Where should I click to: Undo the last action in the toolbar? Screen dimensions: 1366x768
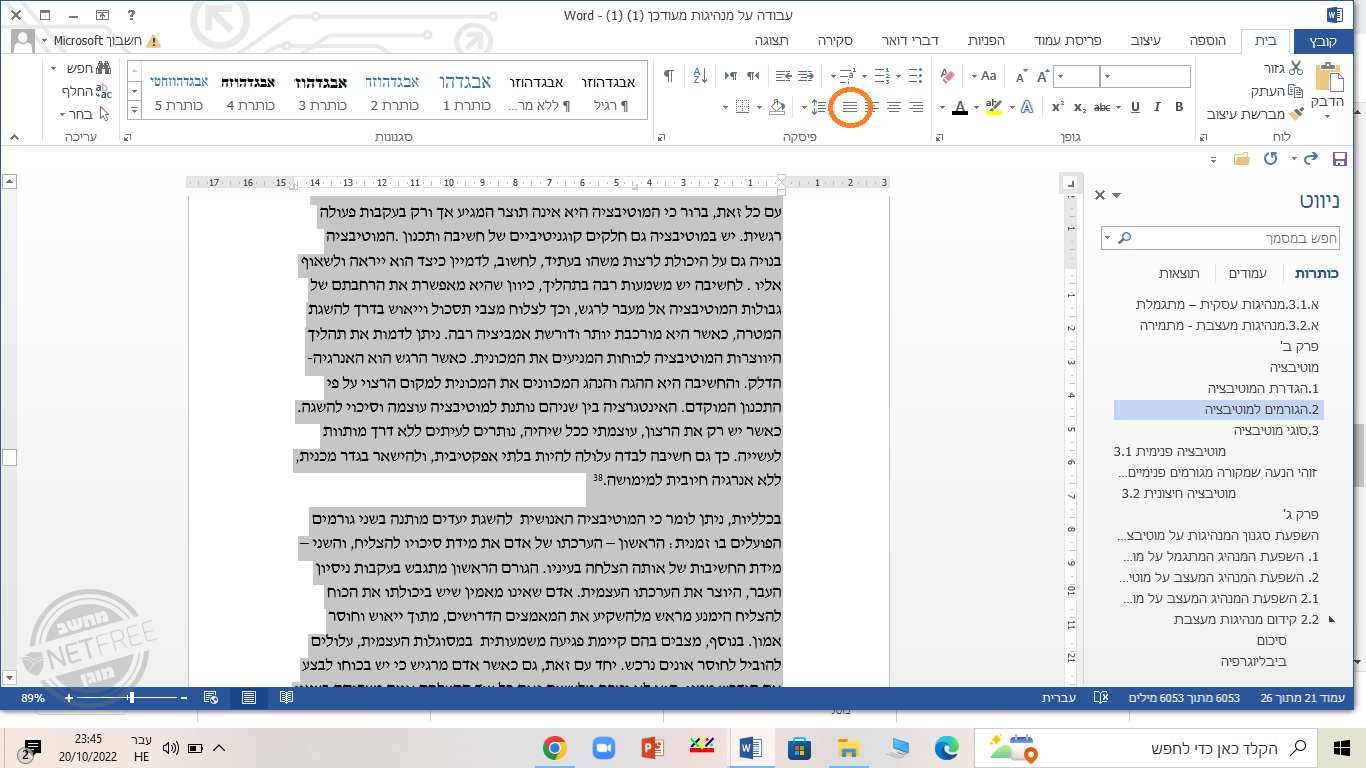(1311, 159)
